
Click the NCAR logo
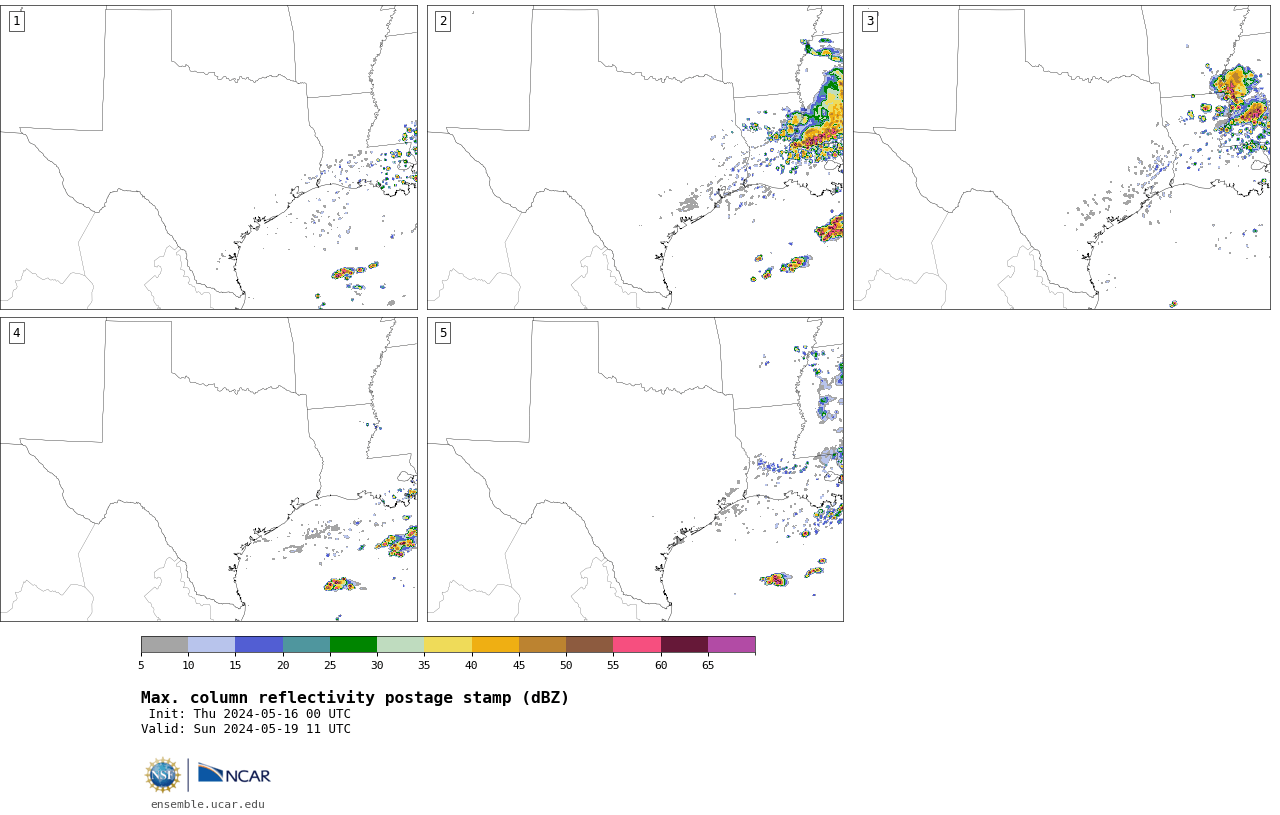click(x=234, y=775)
